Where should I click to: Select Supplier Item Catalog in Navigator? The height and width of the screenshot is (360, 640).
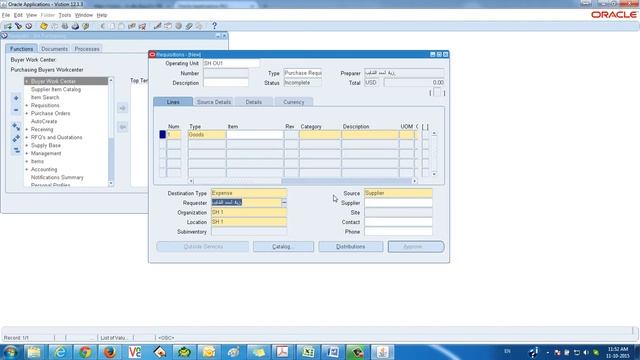point(56,89)
